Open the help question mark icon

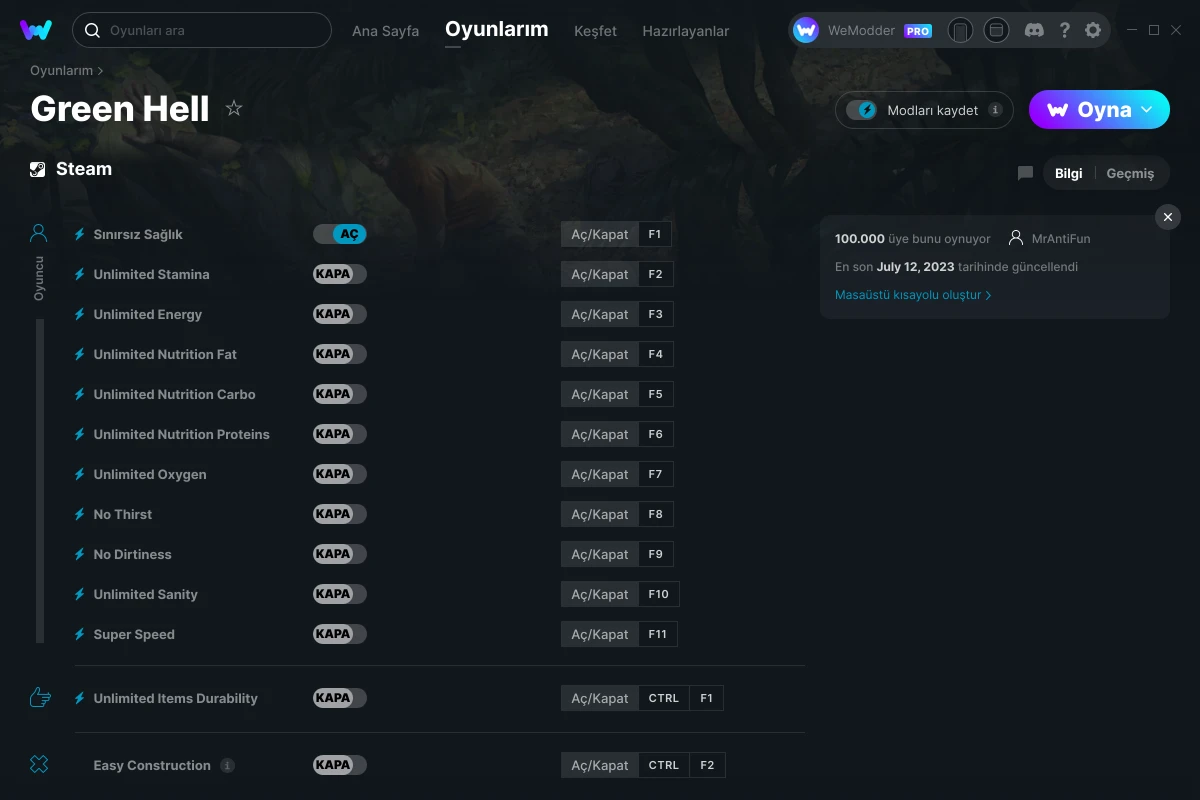pyautogui.click(x=1064, y=30)
